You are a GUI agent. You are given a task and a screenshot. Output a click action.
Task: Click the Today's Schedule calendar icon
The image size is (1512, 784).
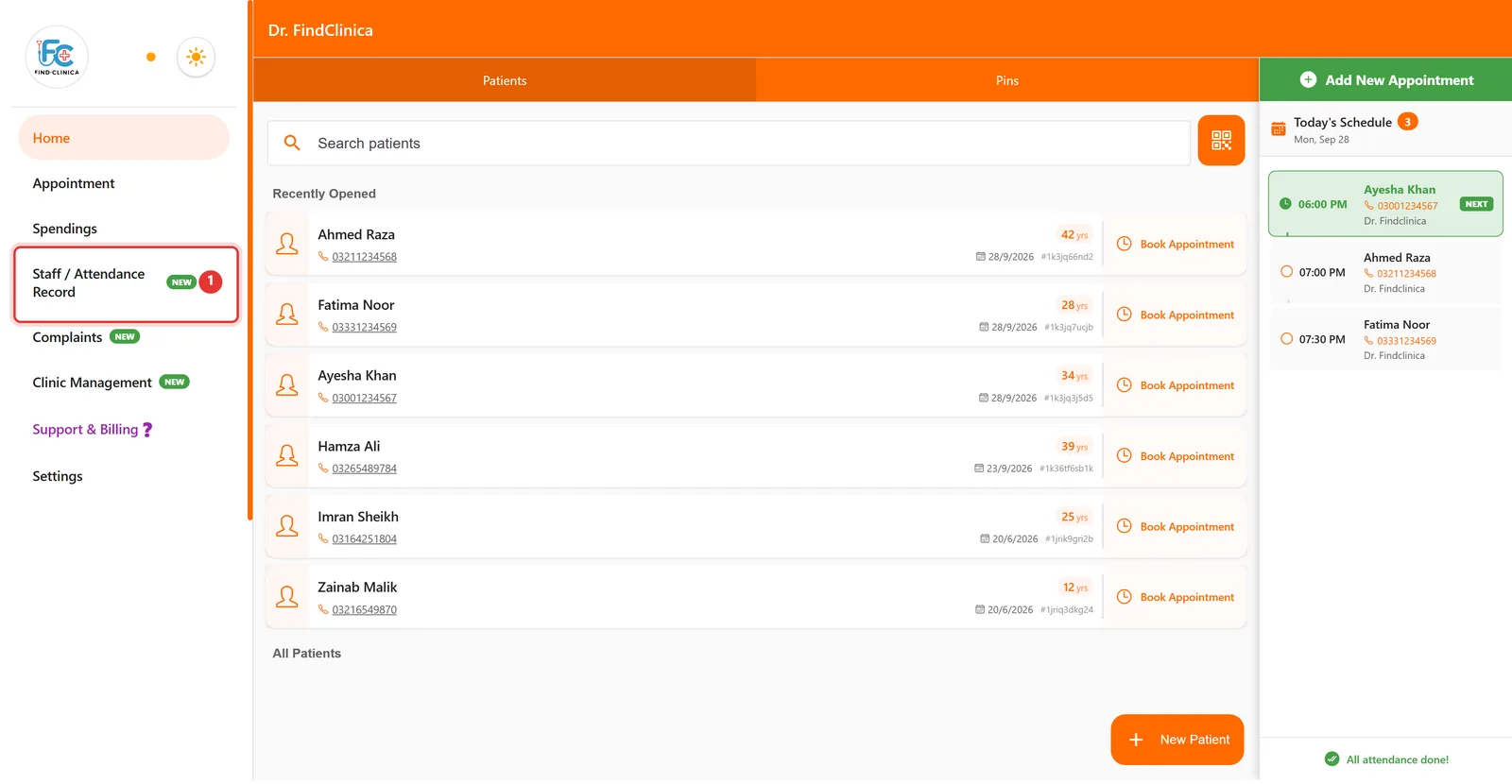tap(1278, 129)
